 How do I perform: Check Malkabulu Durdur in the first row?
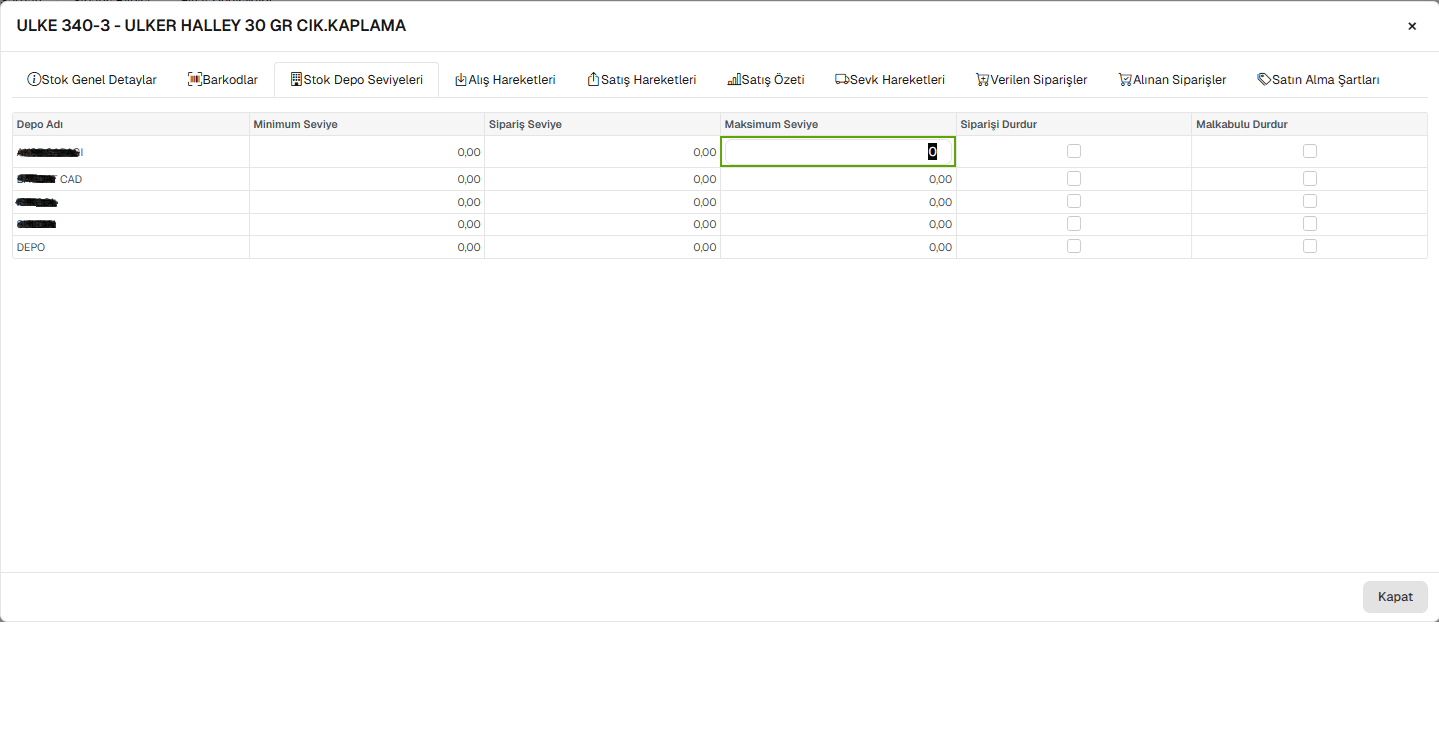coord(1310,151)
